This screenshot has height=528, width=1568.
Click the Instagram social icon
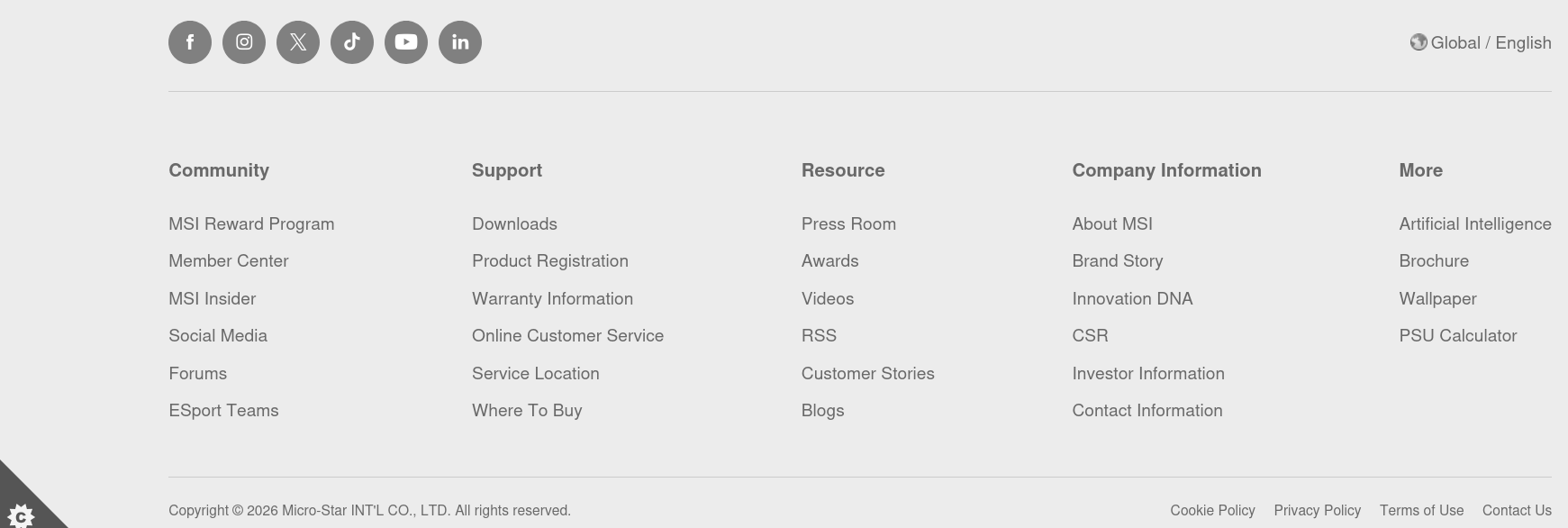point(244,42)
